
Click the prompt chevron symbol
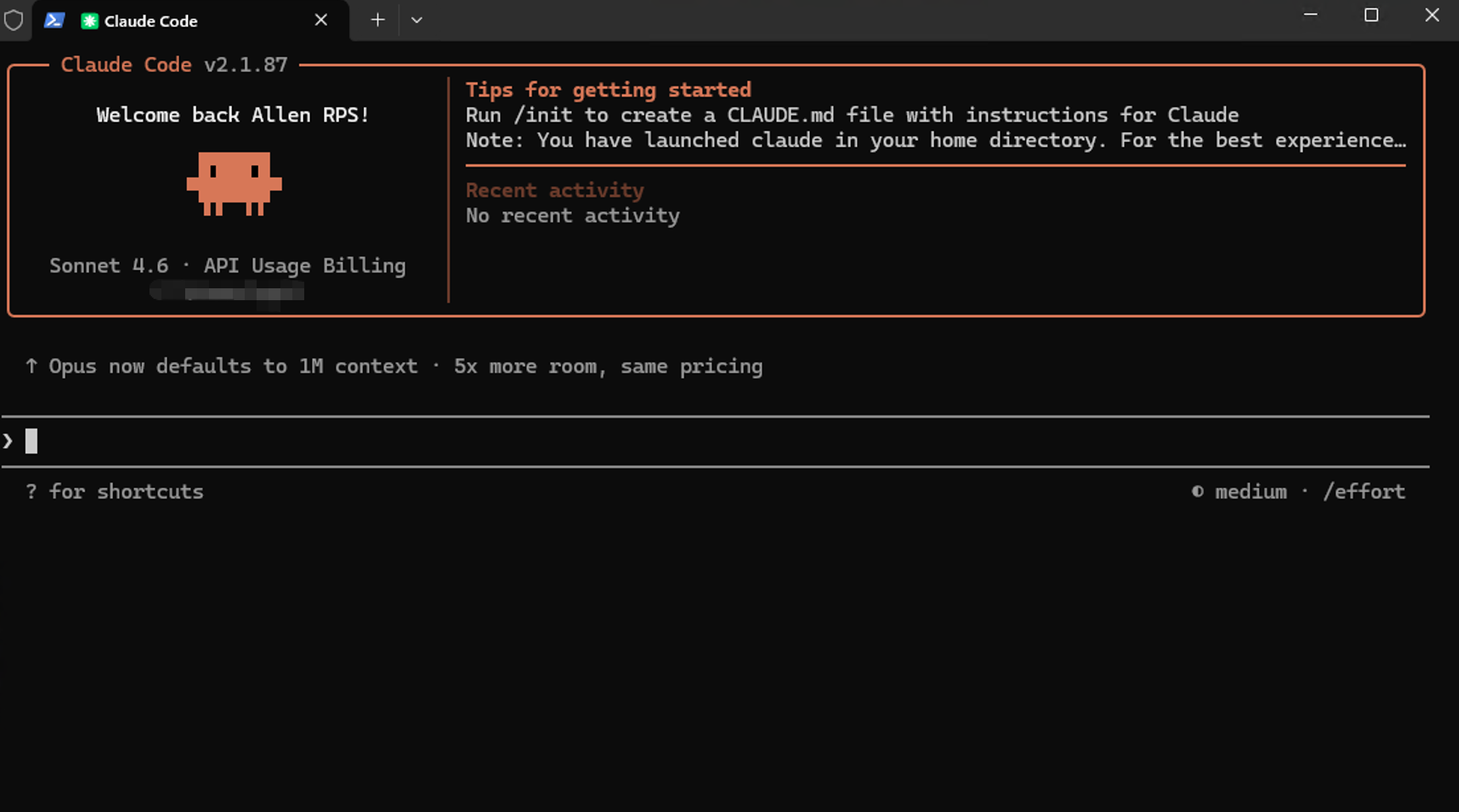(8, 441)
